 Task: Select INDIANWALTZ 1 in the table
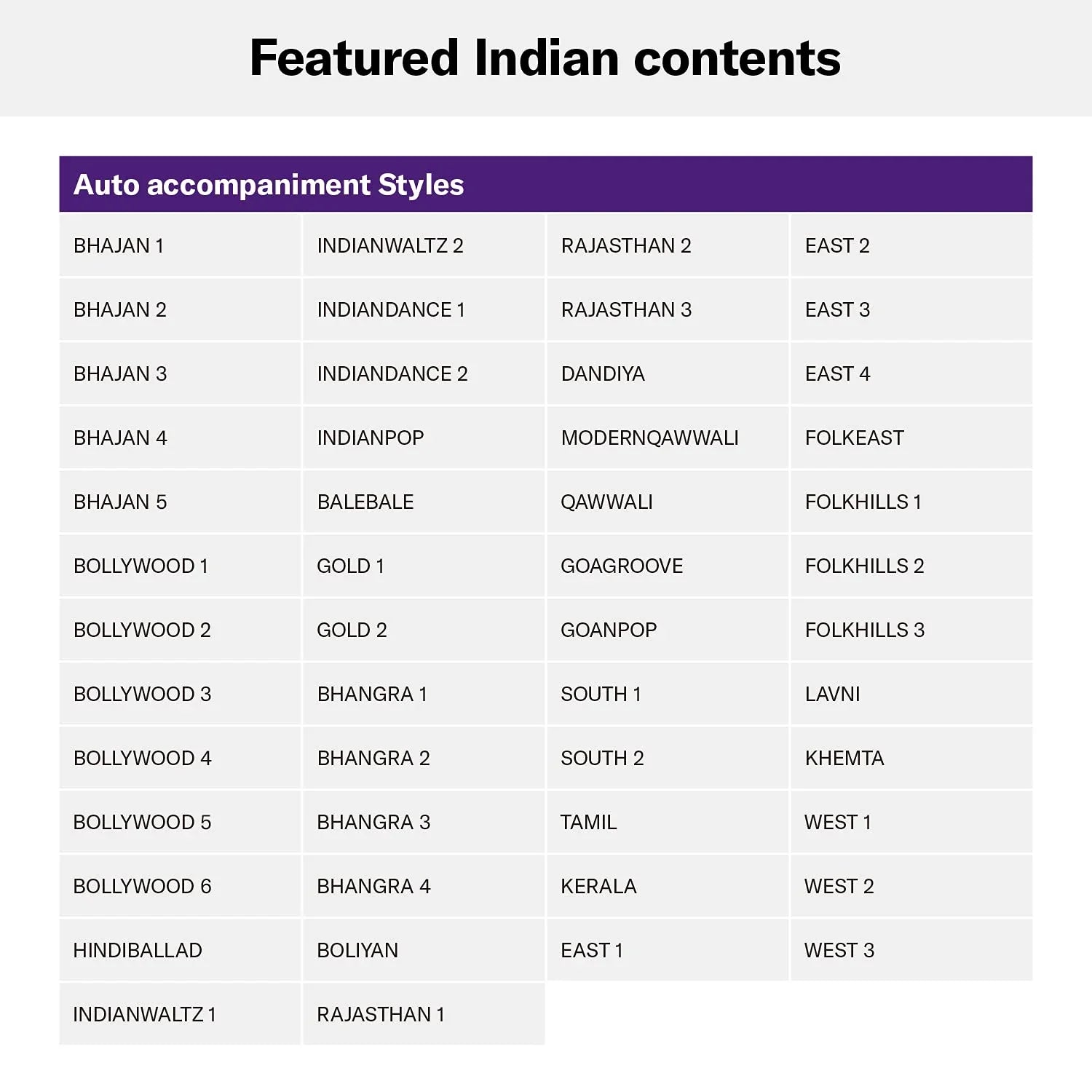coord(144,1015)
